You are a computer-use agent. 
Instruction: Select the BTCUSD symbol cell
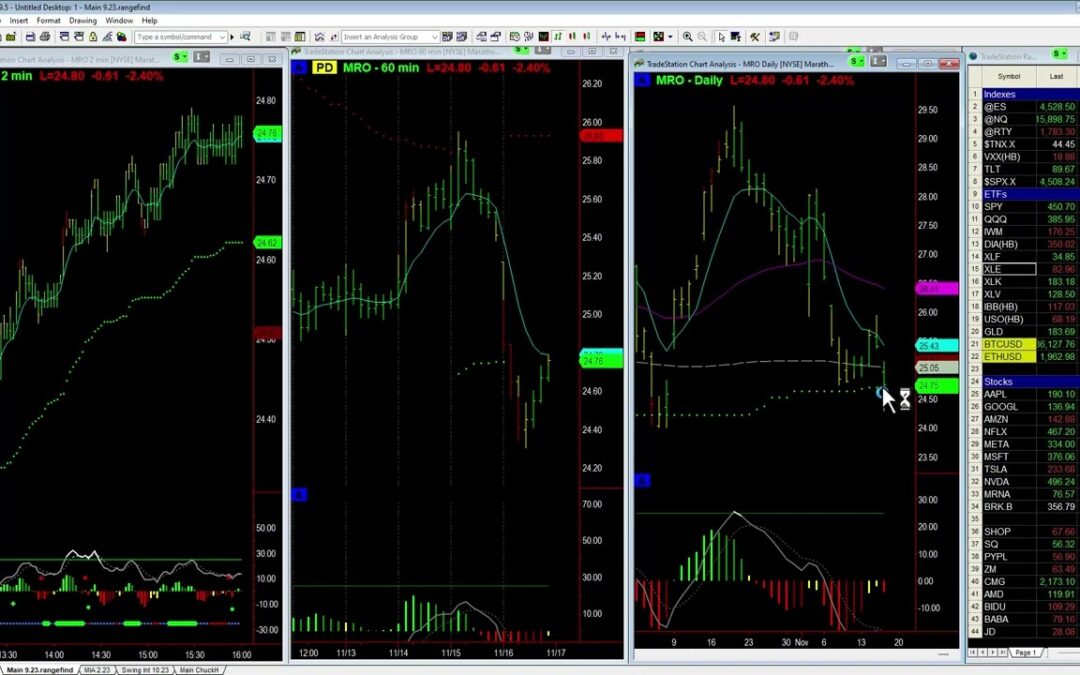click(1009, 344)
